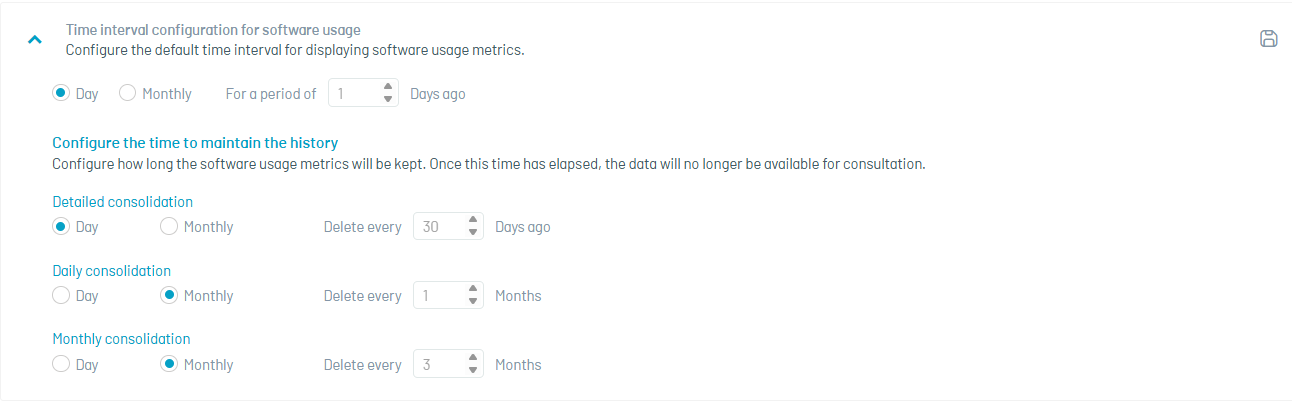This screenshot has width=1292, height=412.
Task: Switch Monthly consolidation to Day
Action: 61,364
